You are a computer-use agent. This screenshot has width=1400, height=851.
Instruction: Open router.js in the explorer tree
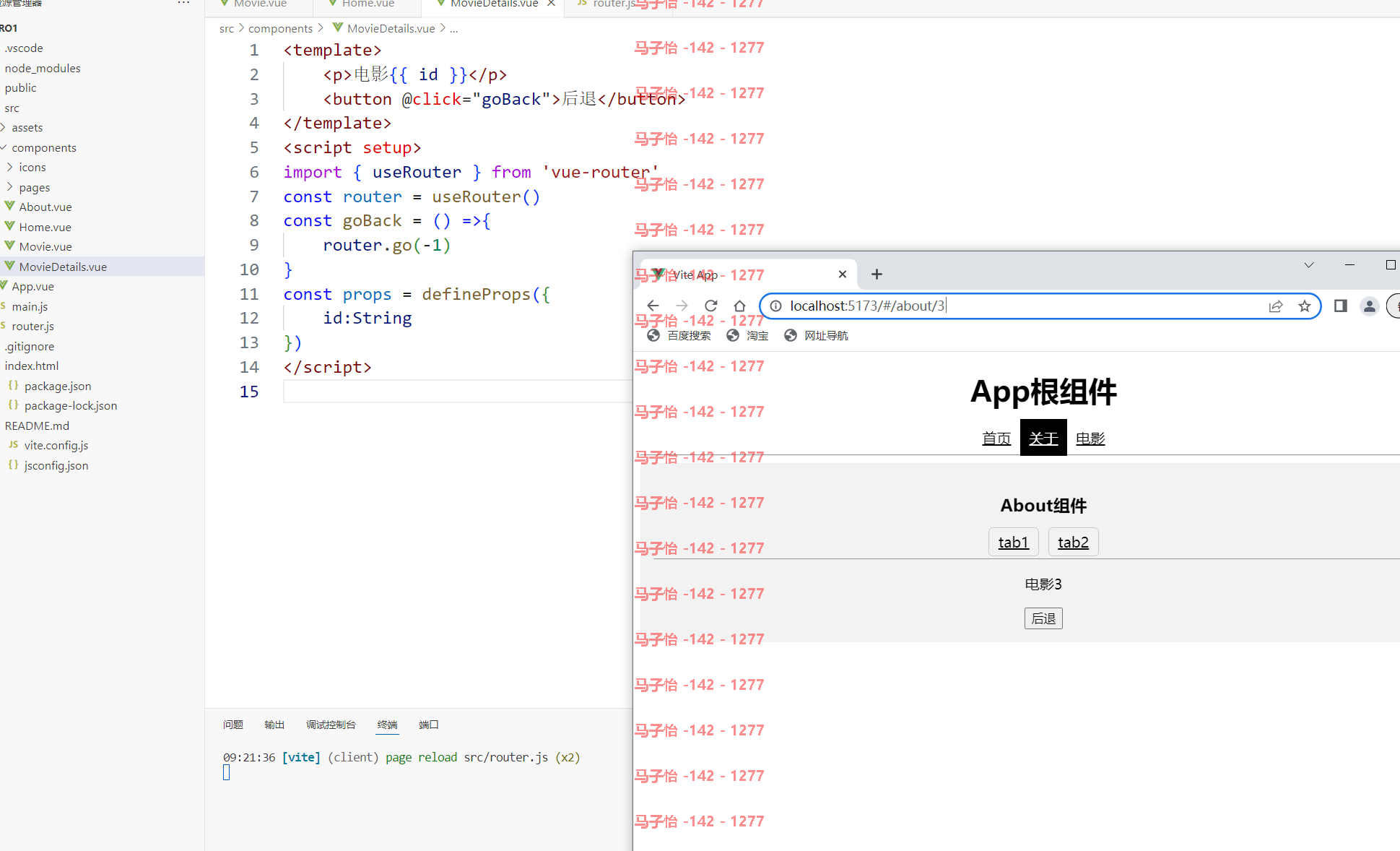32,326
